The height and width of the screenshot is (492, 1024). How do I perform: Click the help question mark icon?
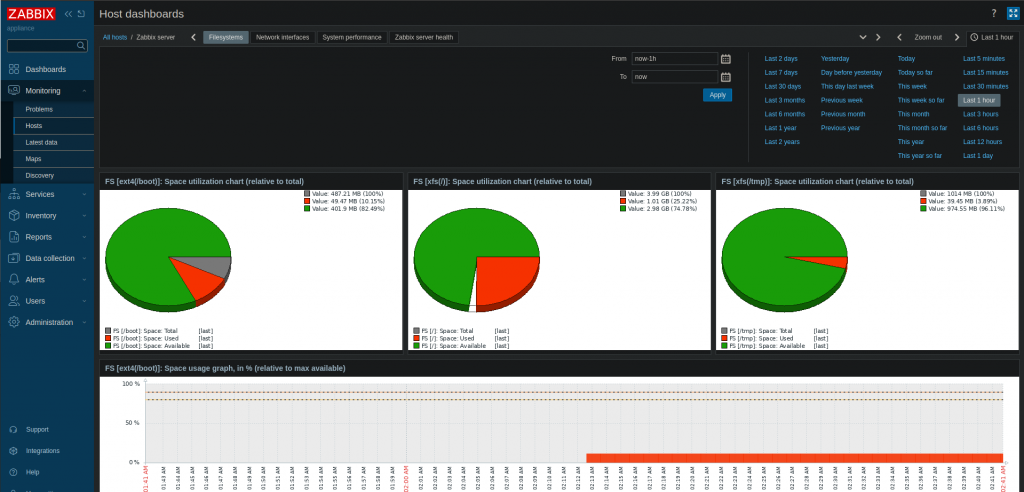(x=994, y=14)
